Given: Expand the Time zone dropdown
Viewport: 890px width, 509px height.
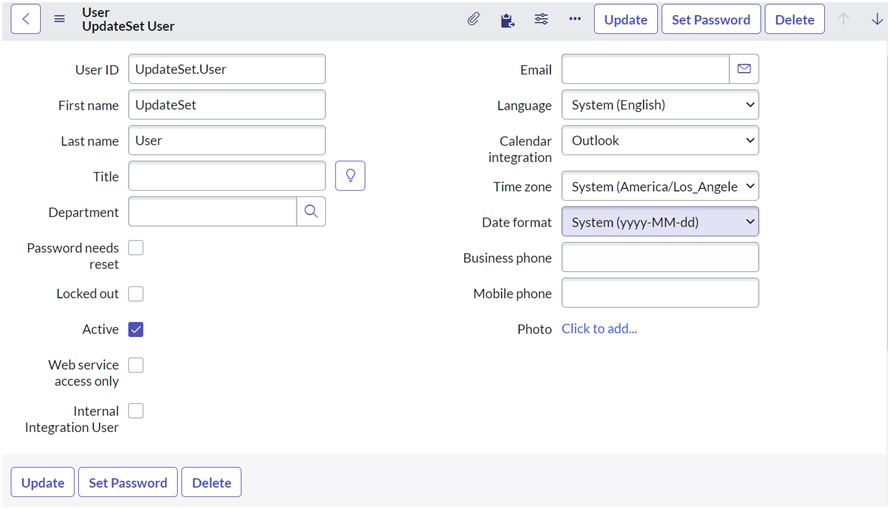Looking at the screenshot, I should point(660,187).
